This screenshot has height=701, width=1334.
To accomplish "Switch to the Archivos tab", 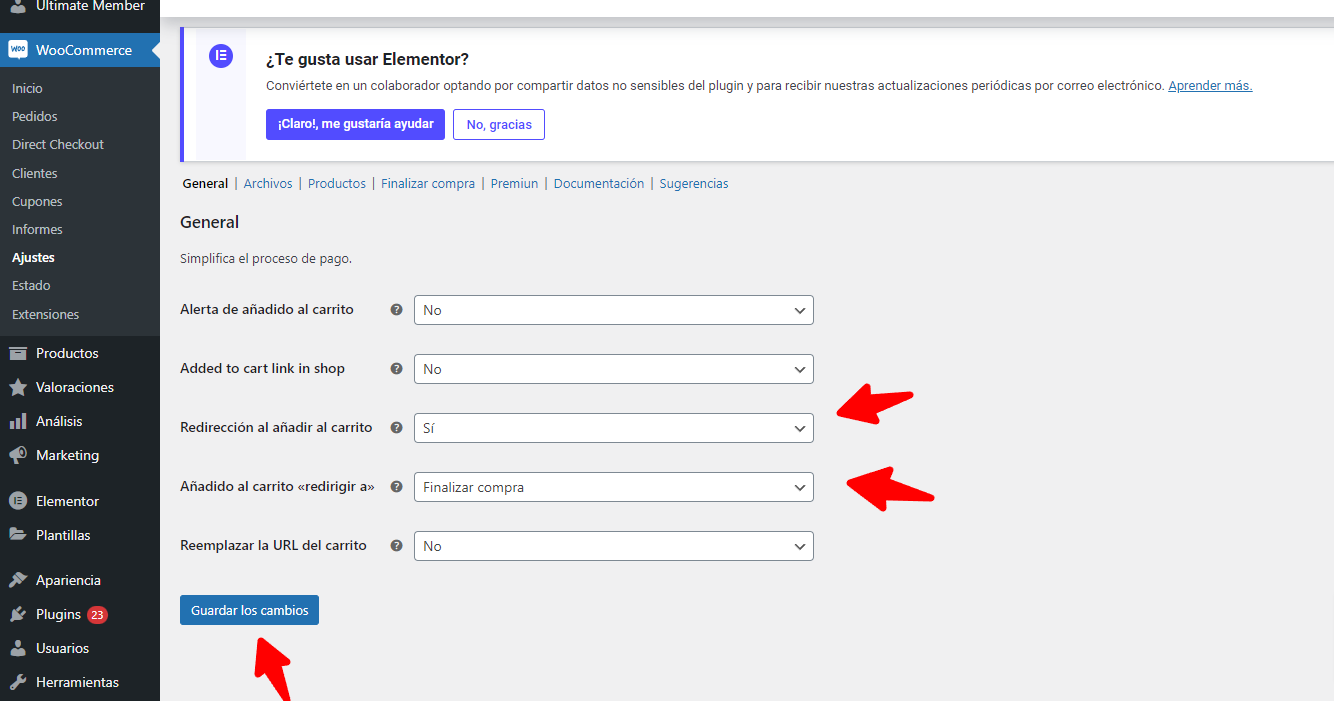I will click(268, 184).
